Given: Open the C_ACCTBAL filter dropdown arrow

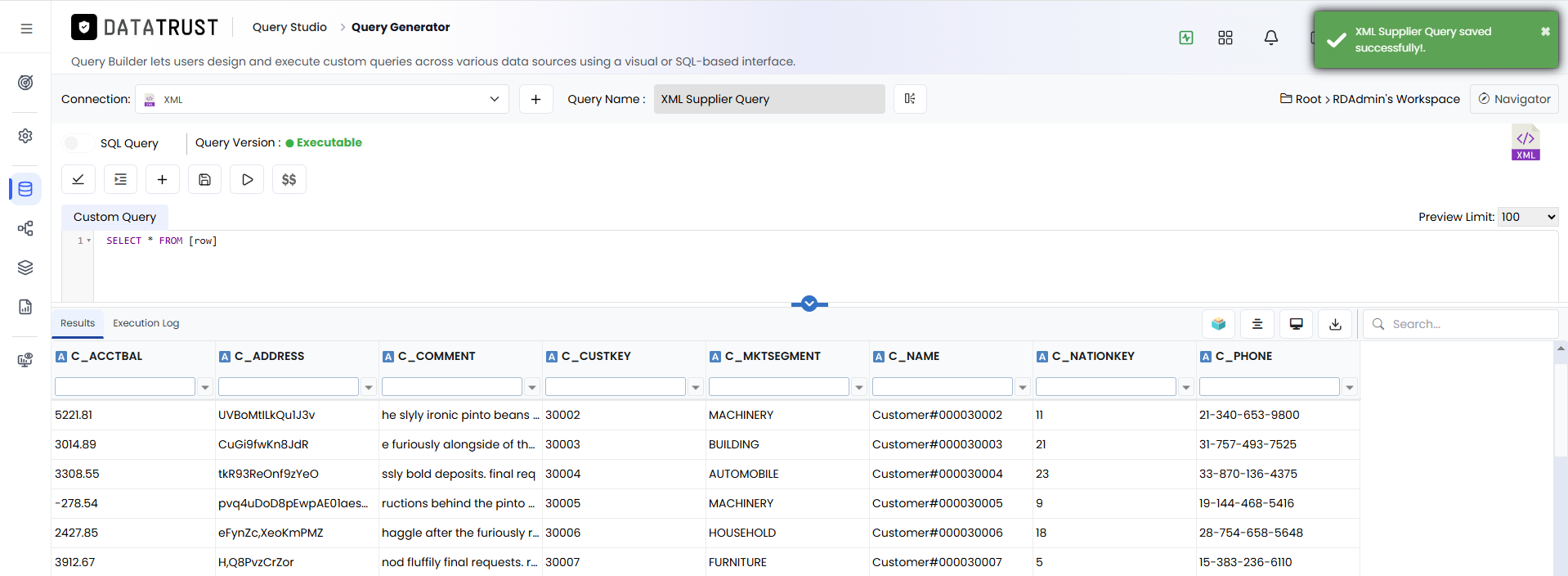Looking at the screenshot, I should 205,387.
